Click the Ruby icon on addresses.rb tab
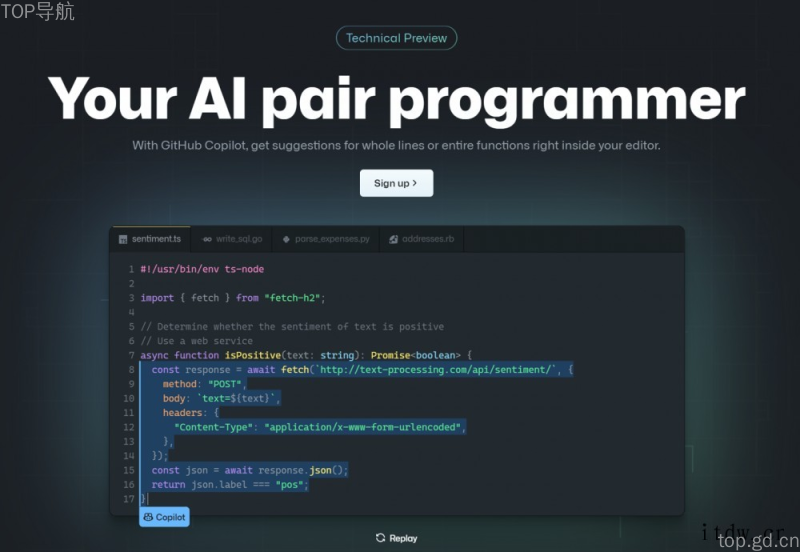This screenshot has width=800, height=552. click(393, 239)
